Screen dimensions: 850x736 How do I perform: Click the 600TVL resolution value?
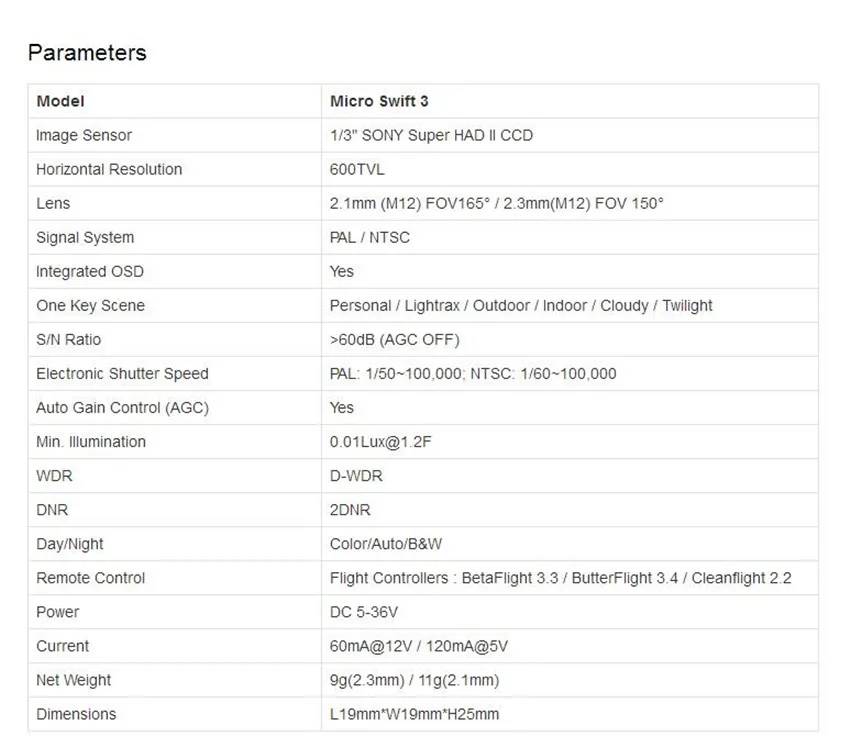pyautogui.click(x=357, y=170)
